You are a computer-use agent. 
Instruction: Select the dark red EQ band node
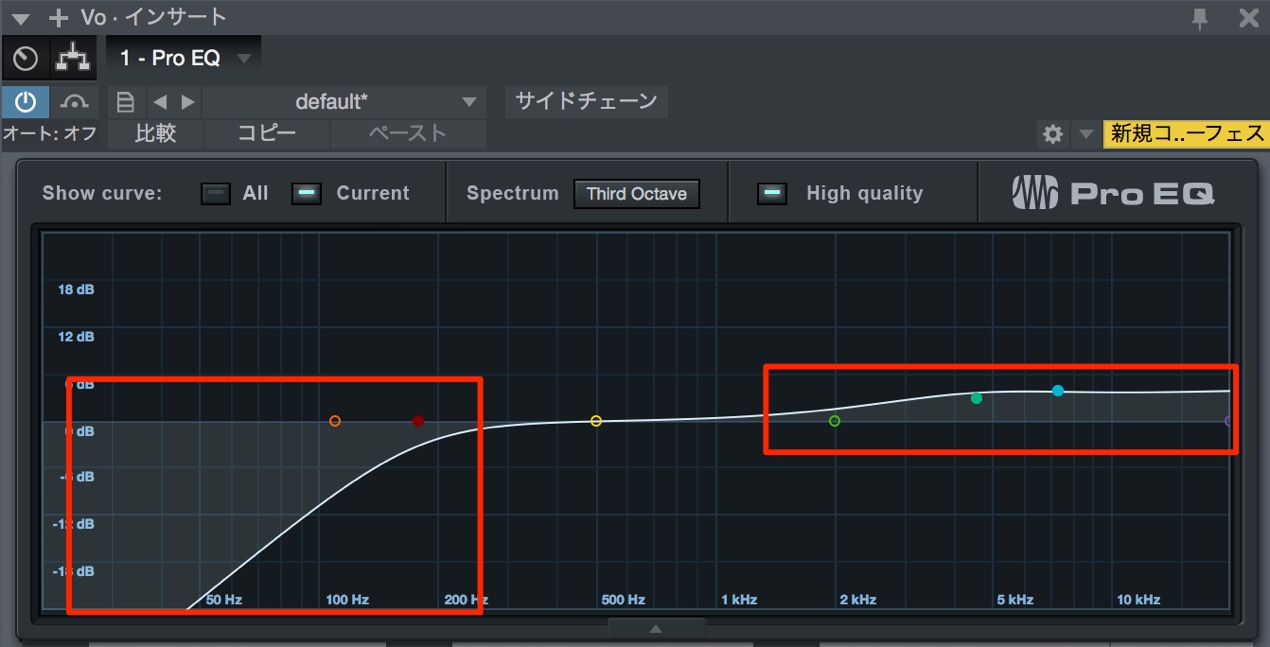pos(418,421)
